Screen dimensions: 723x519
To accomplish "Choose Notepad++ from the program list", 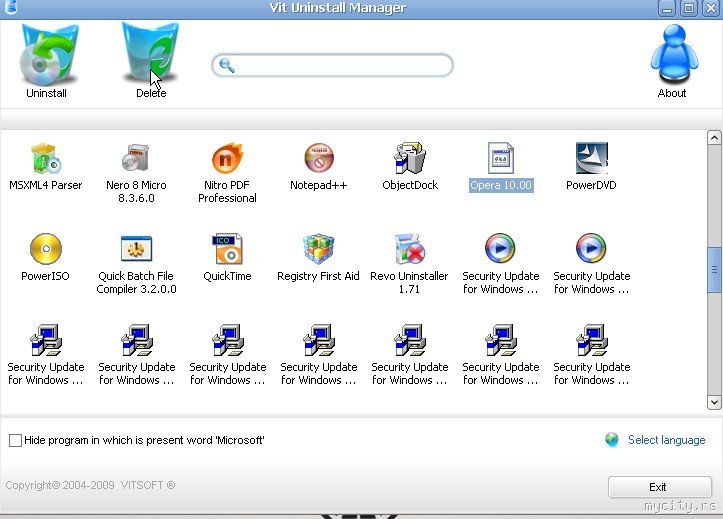I will (319, 167).
